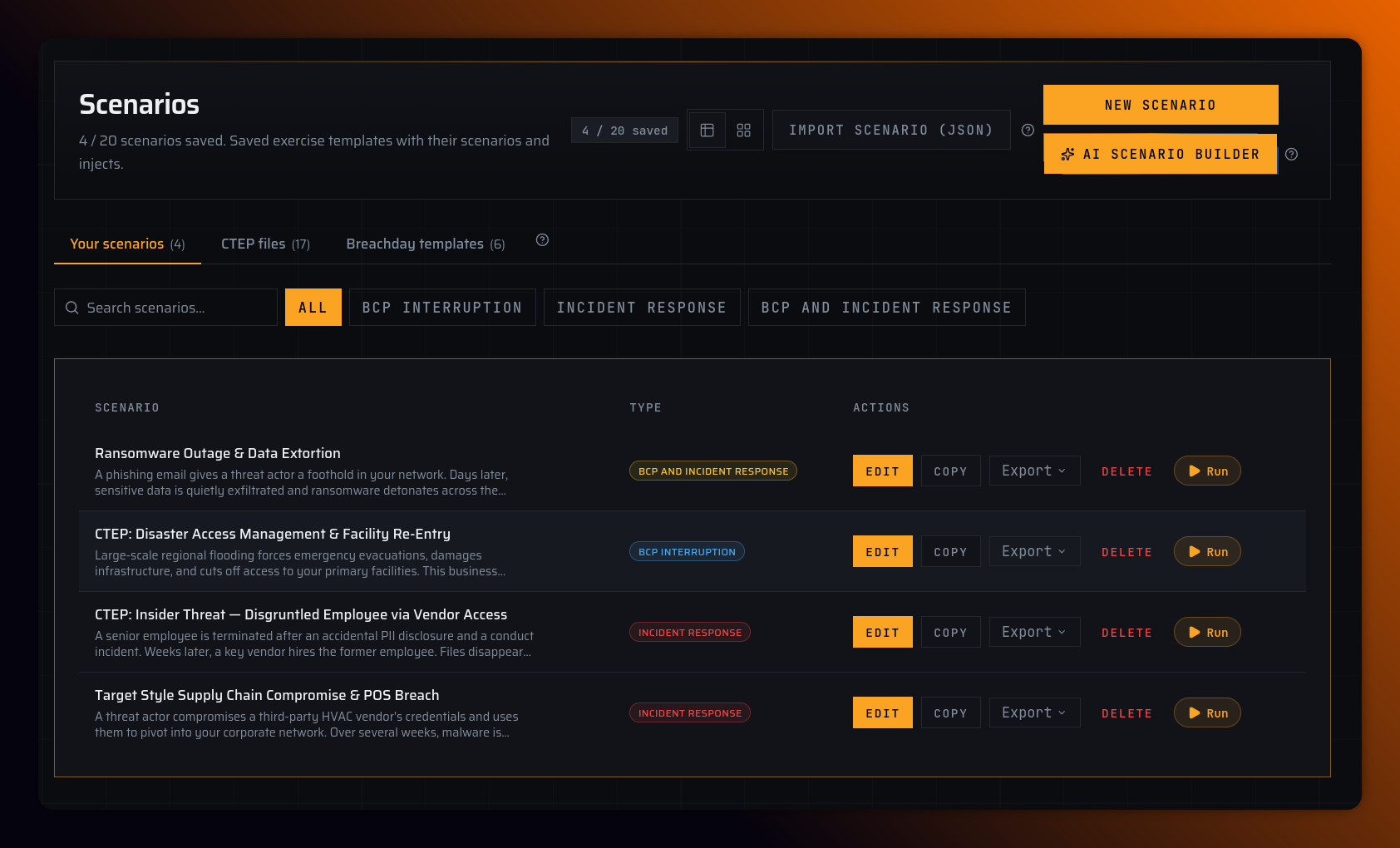Open CTEP: Insider Threat scenario title

301,614
